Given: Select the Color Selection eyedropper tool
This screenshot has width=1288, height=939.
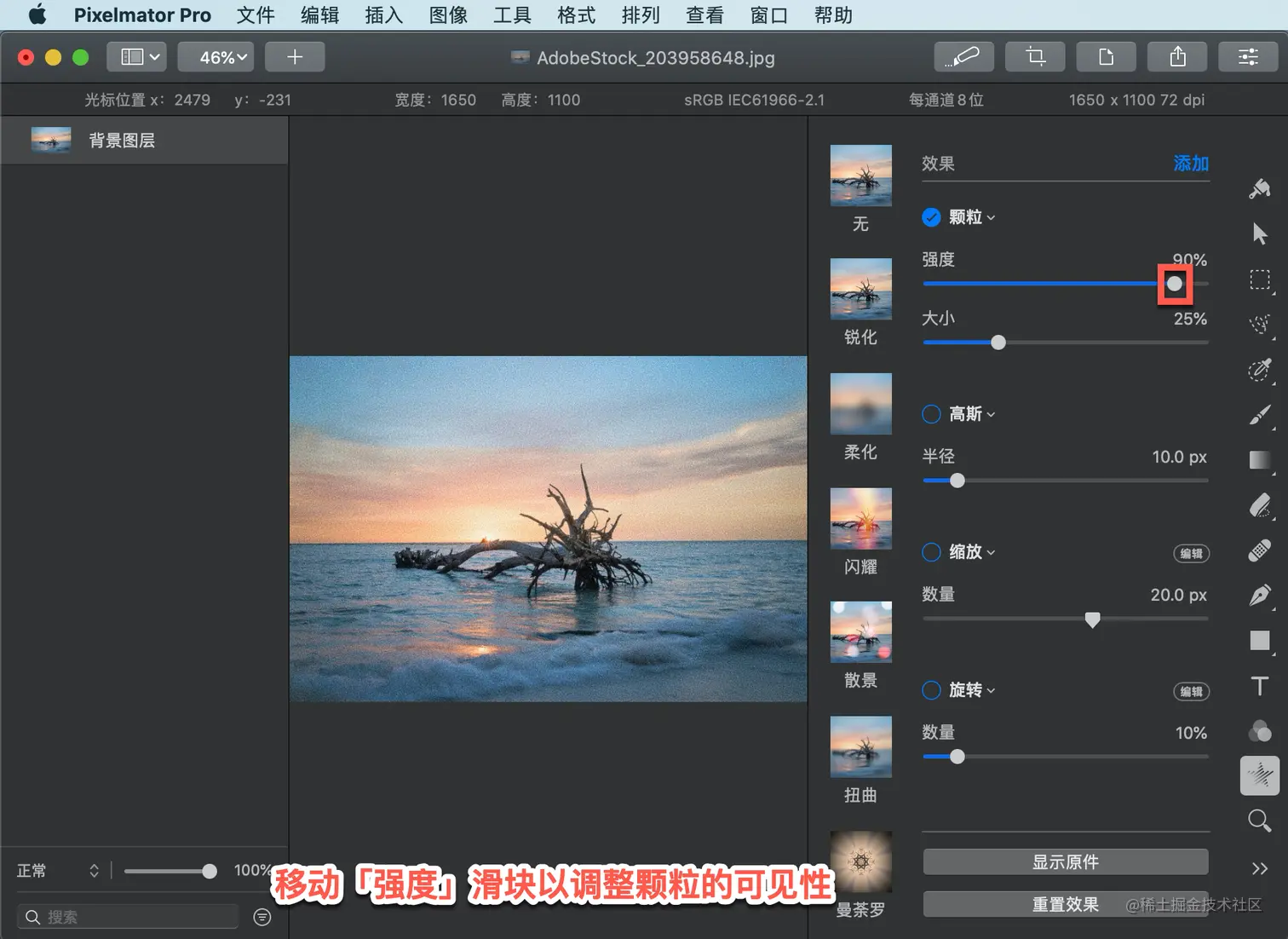Looking at the screenshot, I should click(x=1260, y=370).
